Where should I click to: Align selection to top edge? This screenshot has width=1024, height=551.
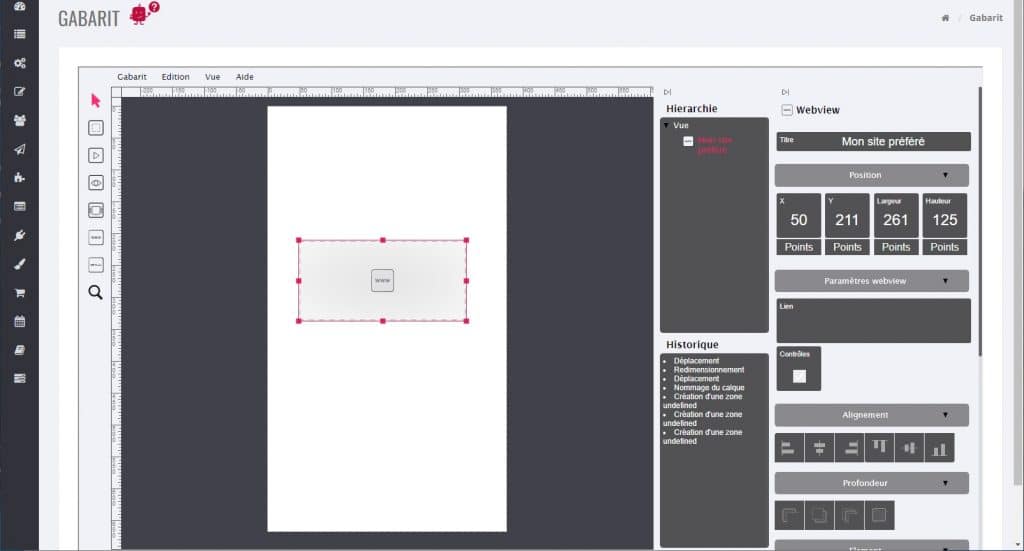click(x=880, y=448)
